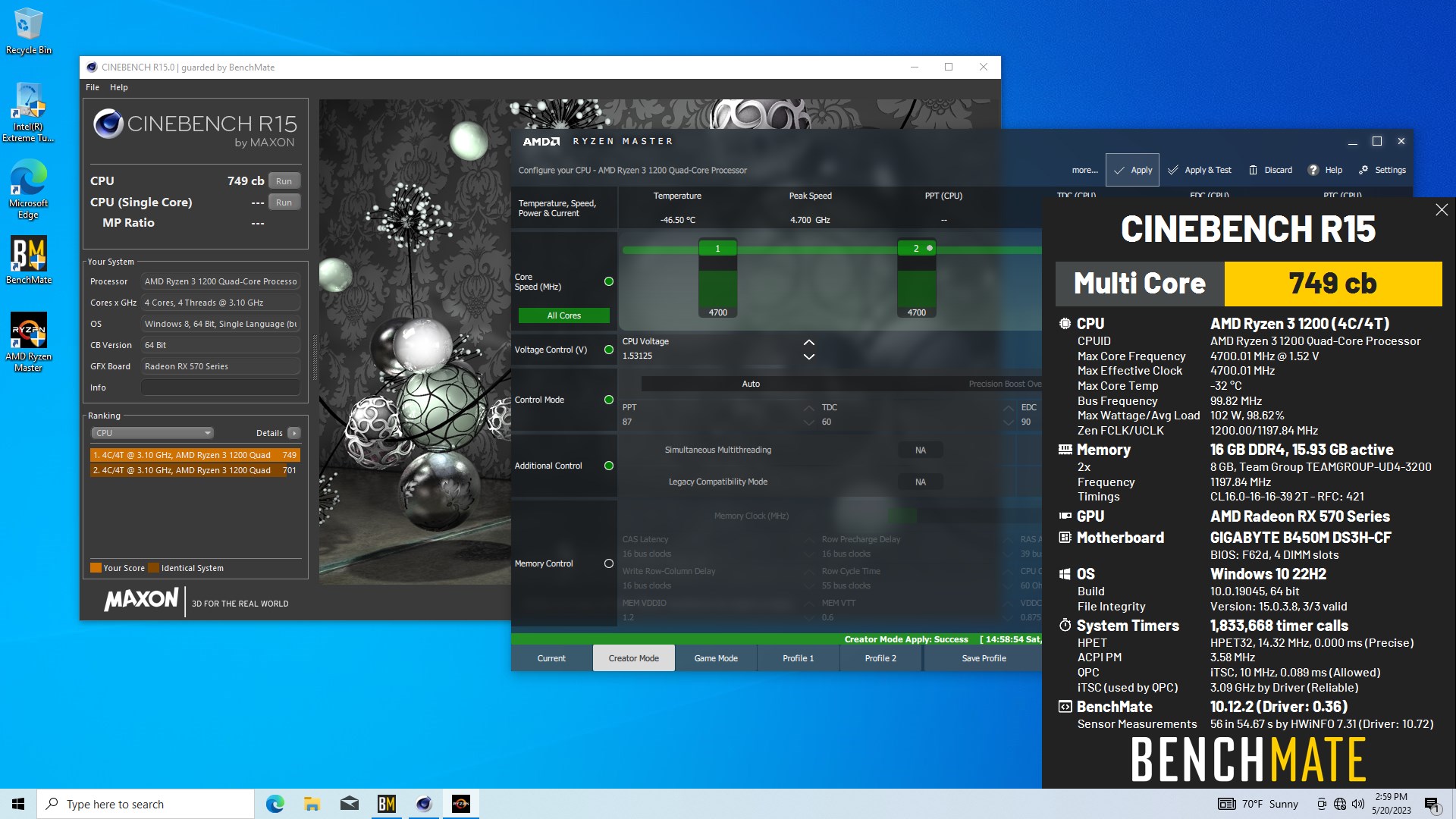This screenshot has width=1456, height=819.
Task: Click the network globe tray icon
Action: tap(1340, 804)
